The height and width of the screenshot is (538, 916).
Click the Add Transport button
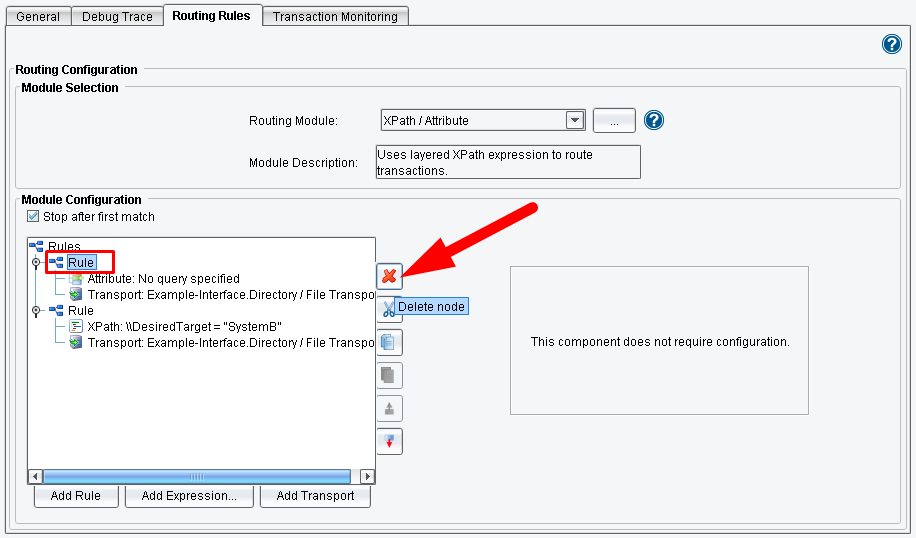click(x=315, y=496)
